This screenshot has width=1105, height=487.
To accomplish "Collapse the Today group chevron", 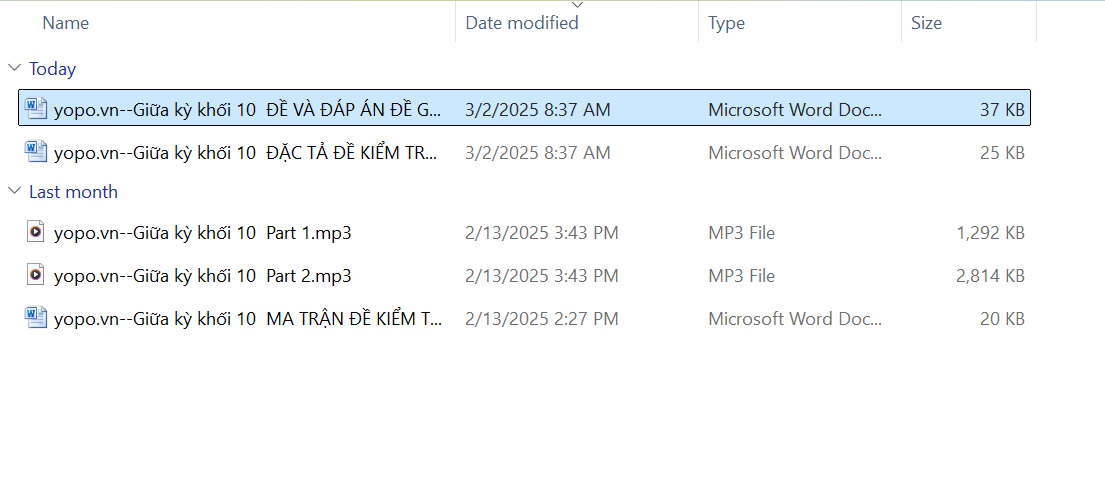I will 14,68.
